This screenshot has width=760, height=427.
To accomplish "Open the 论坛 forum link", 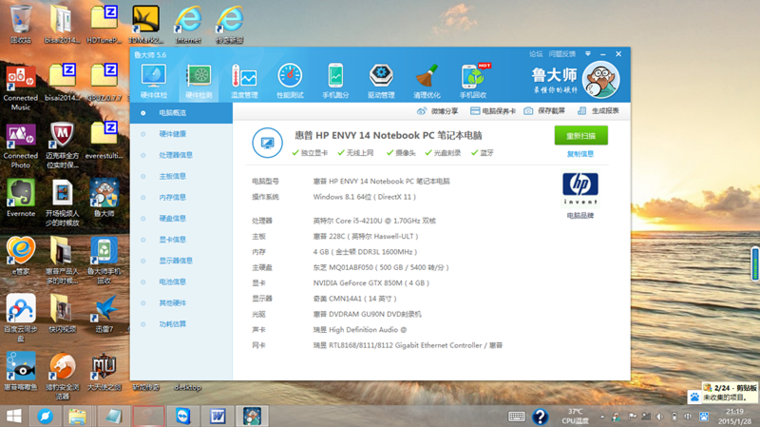I will coord(536,54).
